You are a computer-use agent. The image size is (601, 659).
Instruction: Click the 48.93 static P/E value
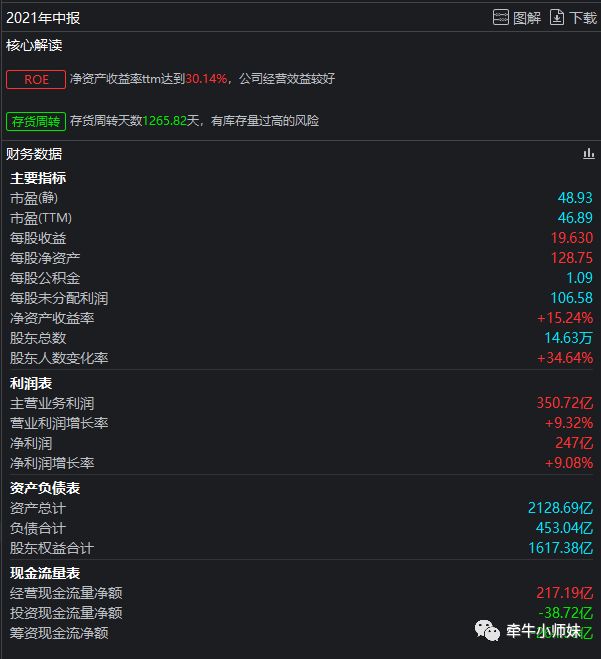[575, 198]
